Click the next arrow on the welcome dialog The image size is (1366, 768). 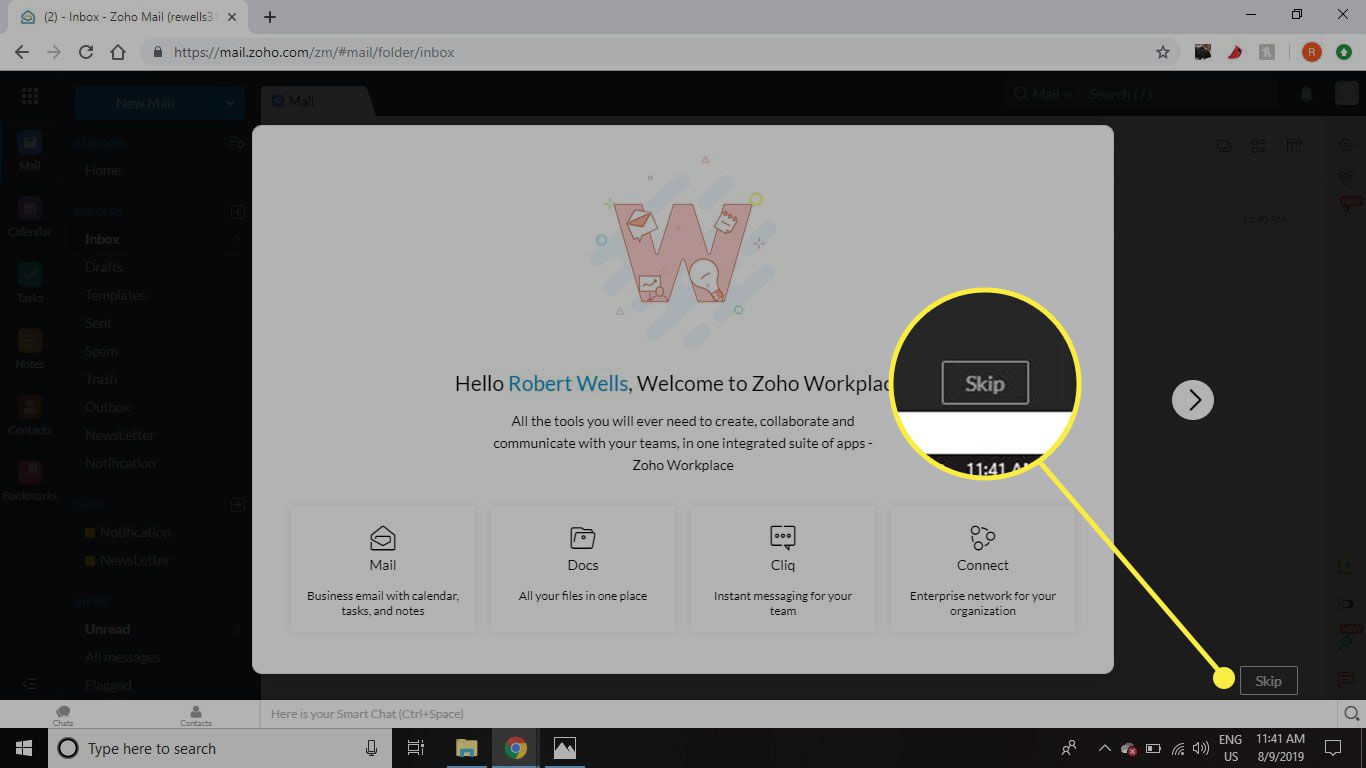click(1192, 399)
